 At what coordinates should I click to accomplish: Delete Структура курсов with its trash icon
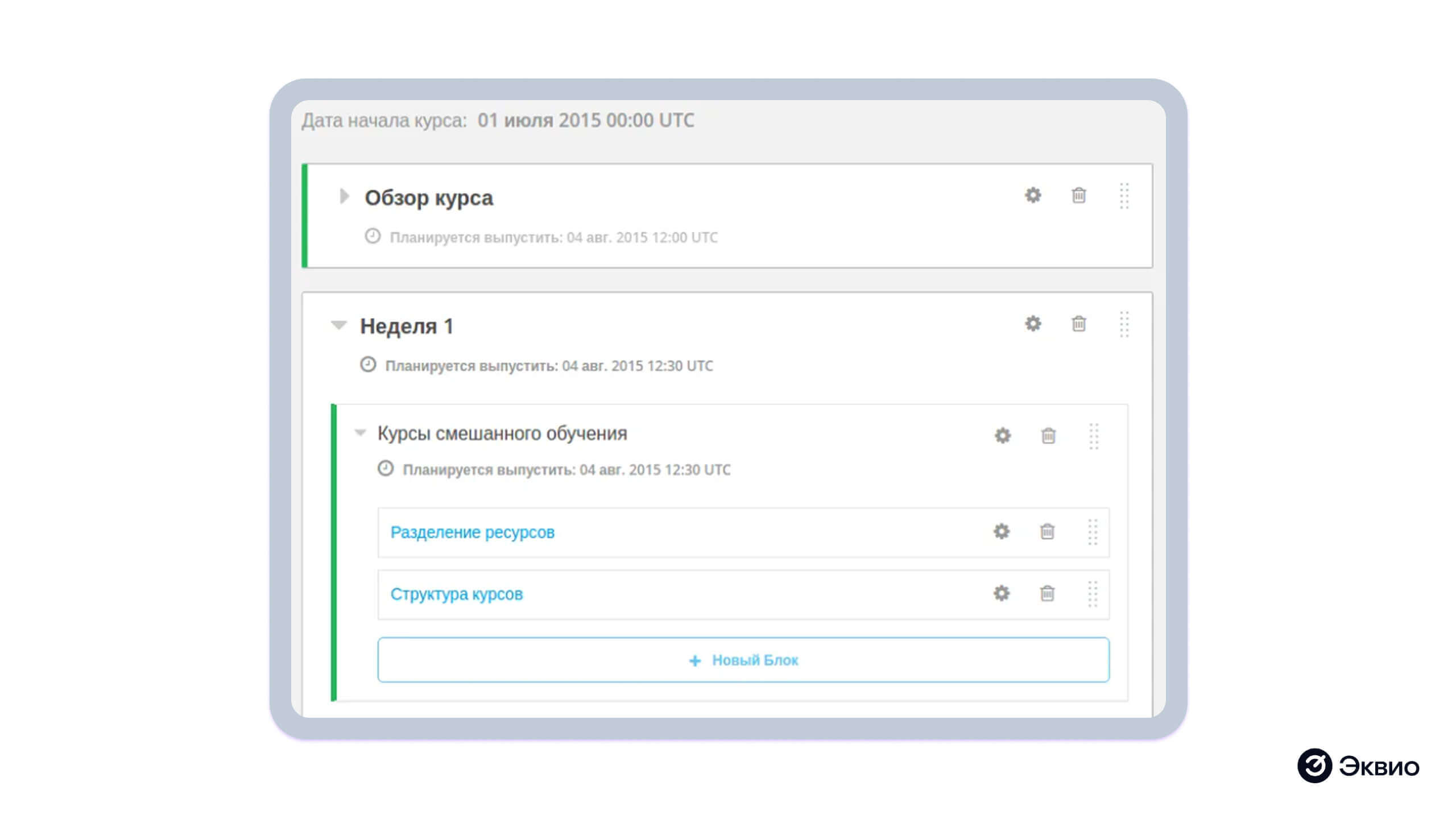click(x=1048, y=594)
